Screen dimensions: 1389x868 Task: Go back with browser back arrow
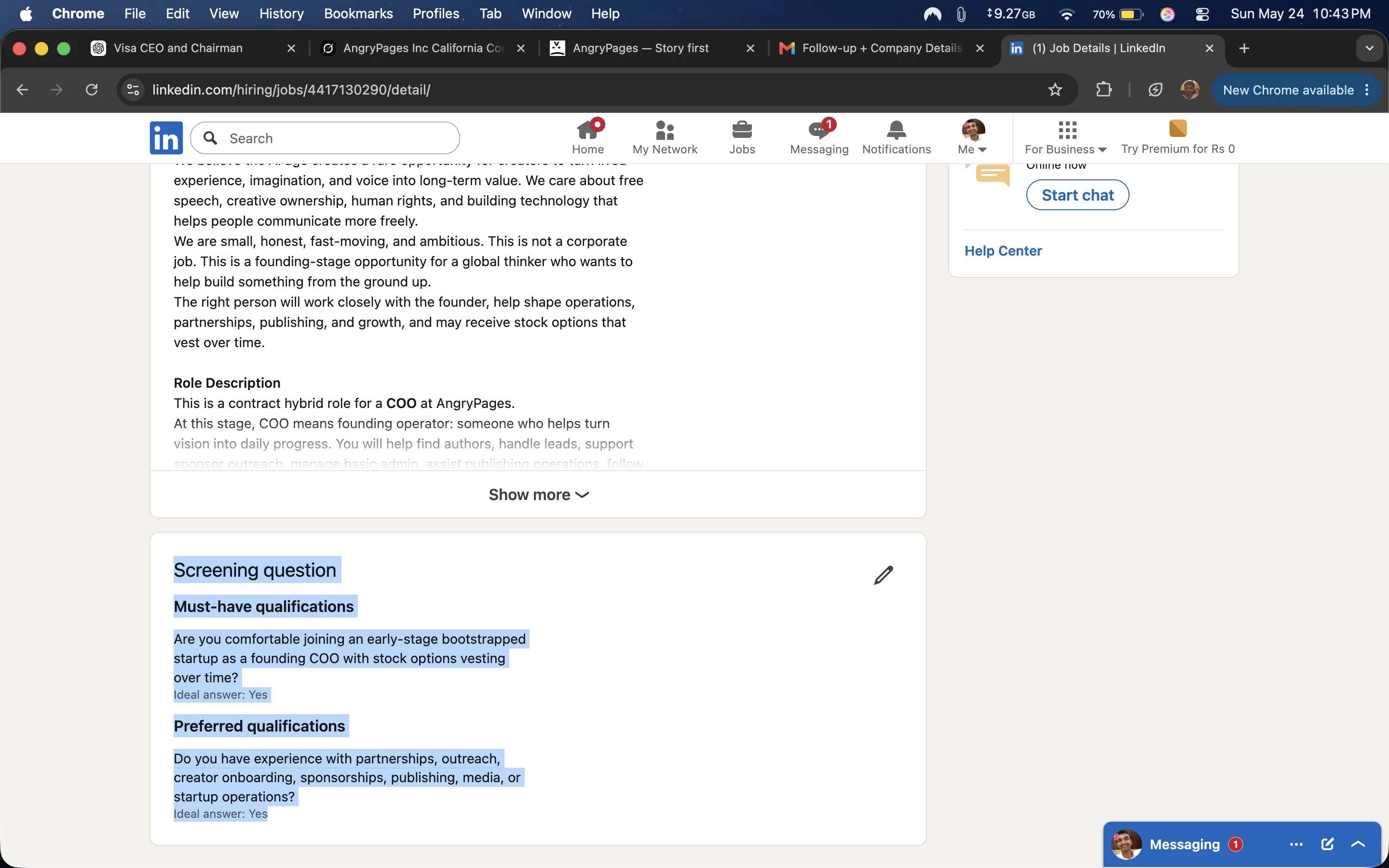[22, 90]
